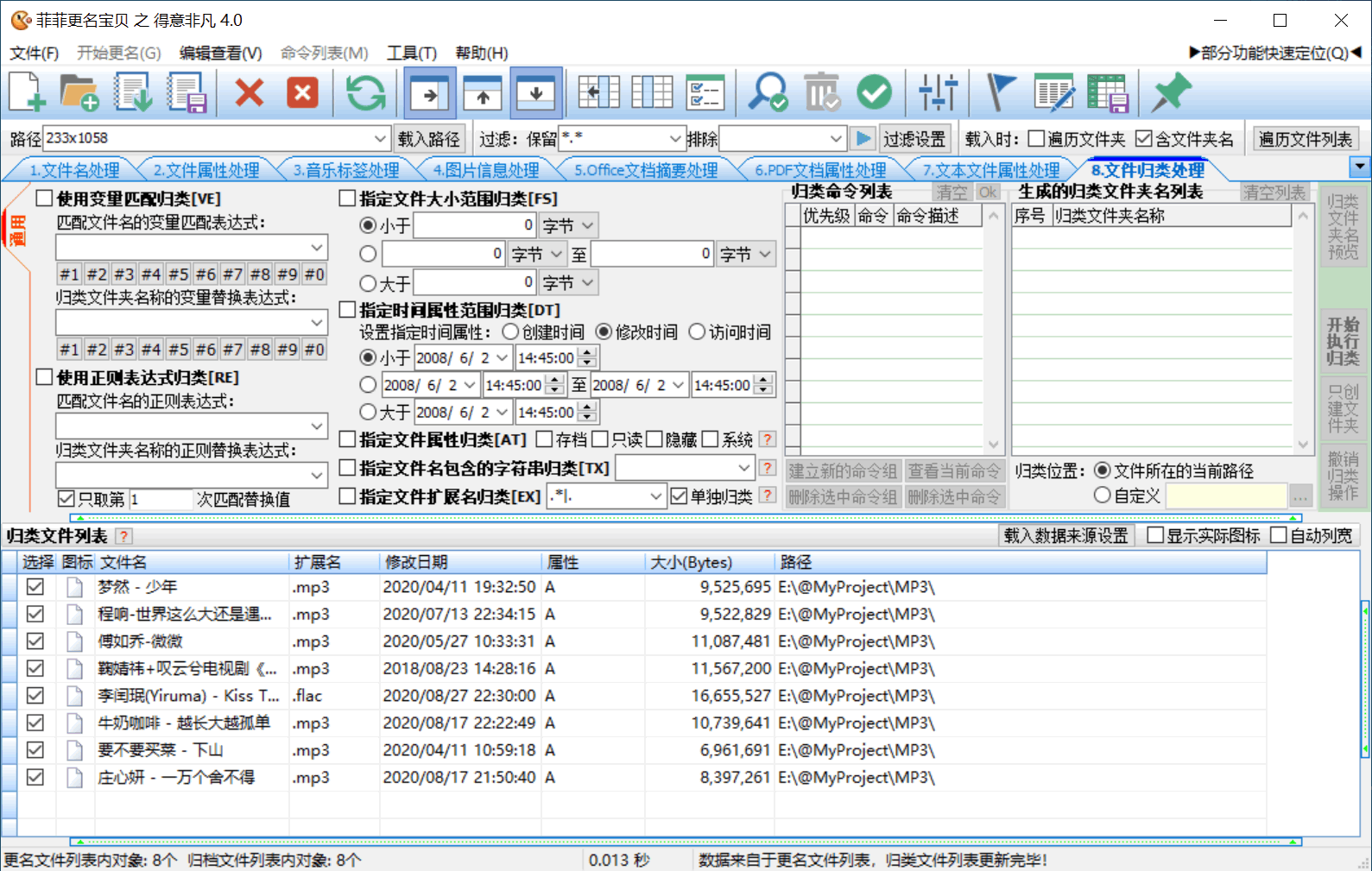Switch to 3.音乐标签处理 tab

point(345,170)
